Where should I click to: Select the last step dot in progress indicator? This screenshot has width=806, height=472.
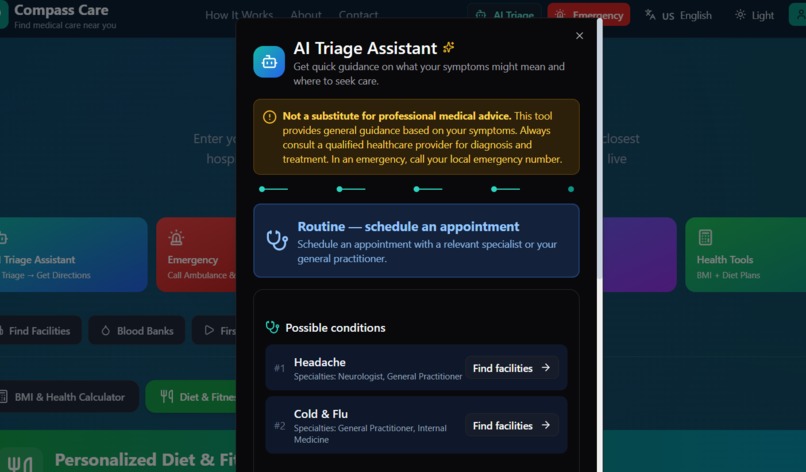click(x=571, y=189)
